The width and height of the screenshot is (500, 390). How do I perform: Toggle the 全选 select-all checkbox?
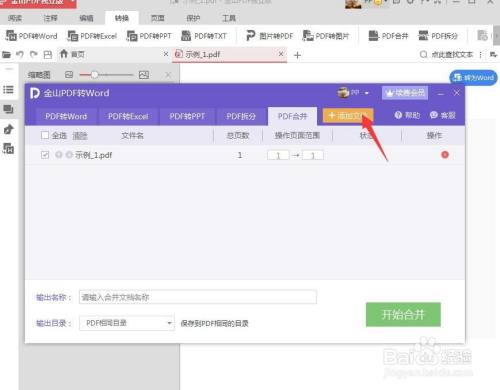tap(45, 135)
